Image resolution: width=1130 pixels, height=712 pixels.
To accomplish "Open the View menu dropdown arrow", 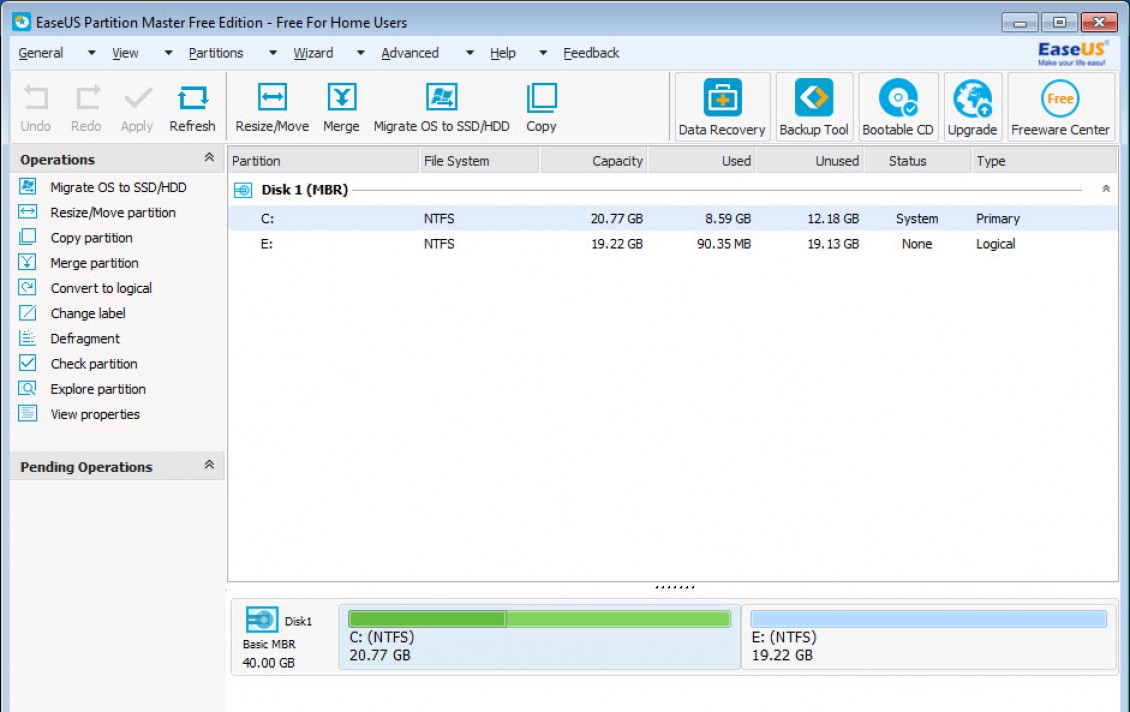I will [x=169, y=53].
